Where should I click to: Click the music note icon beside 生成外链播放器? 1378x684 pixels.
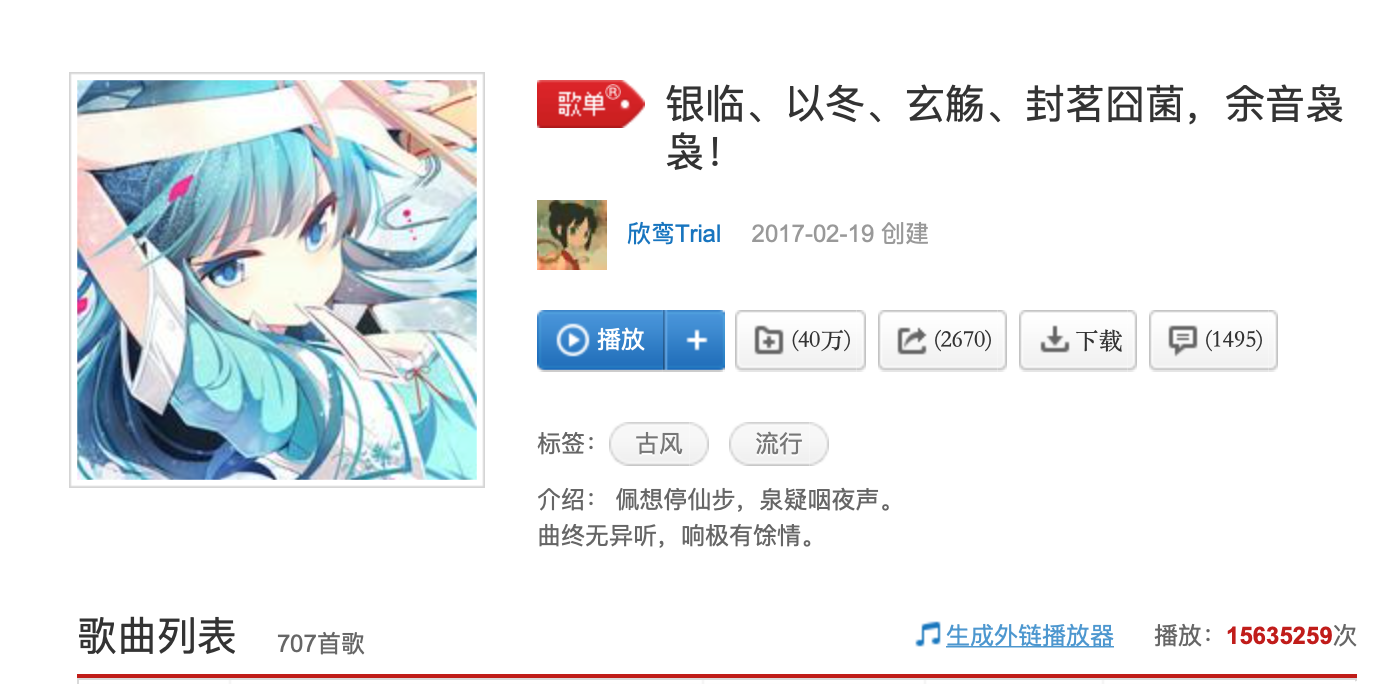928,634
